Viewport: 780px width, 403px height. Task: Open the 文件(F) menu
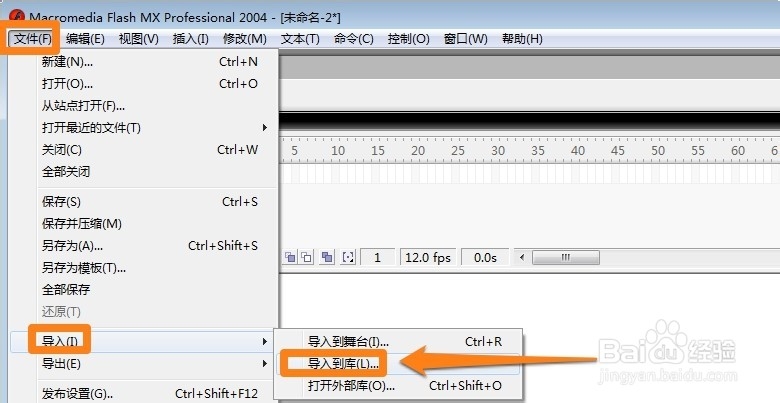[x=33, y=39]
